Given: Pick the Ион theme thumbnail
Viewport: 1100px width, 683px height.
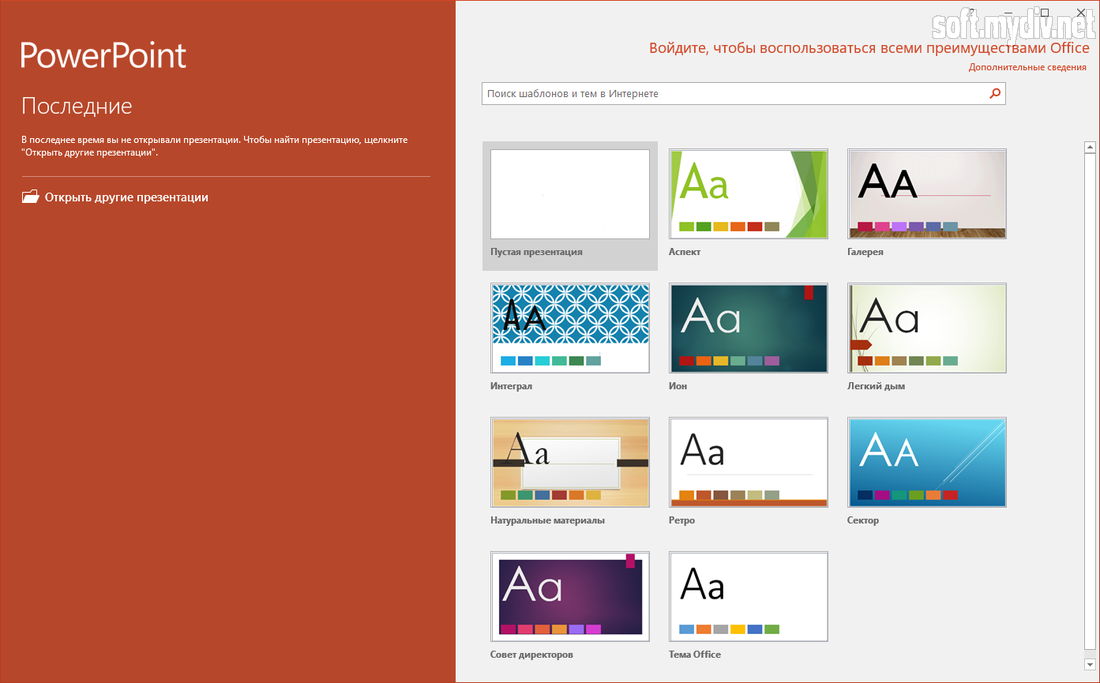Looking at the screenshot, I should tap(748, 328).
